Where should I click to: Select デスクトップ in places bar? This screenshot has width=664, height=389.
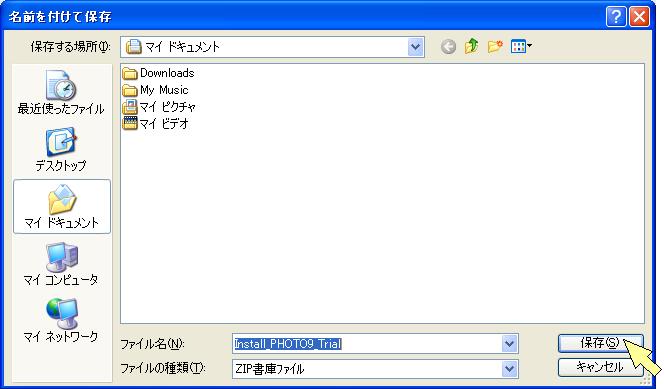tap(61, 149)
